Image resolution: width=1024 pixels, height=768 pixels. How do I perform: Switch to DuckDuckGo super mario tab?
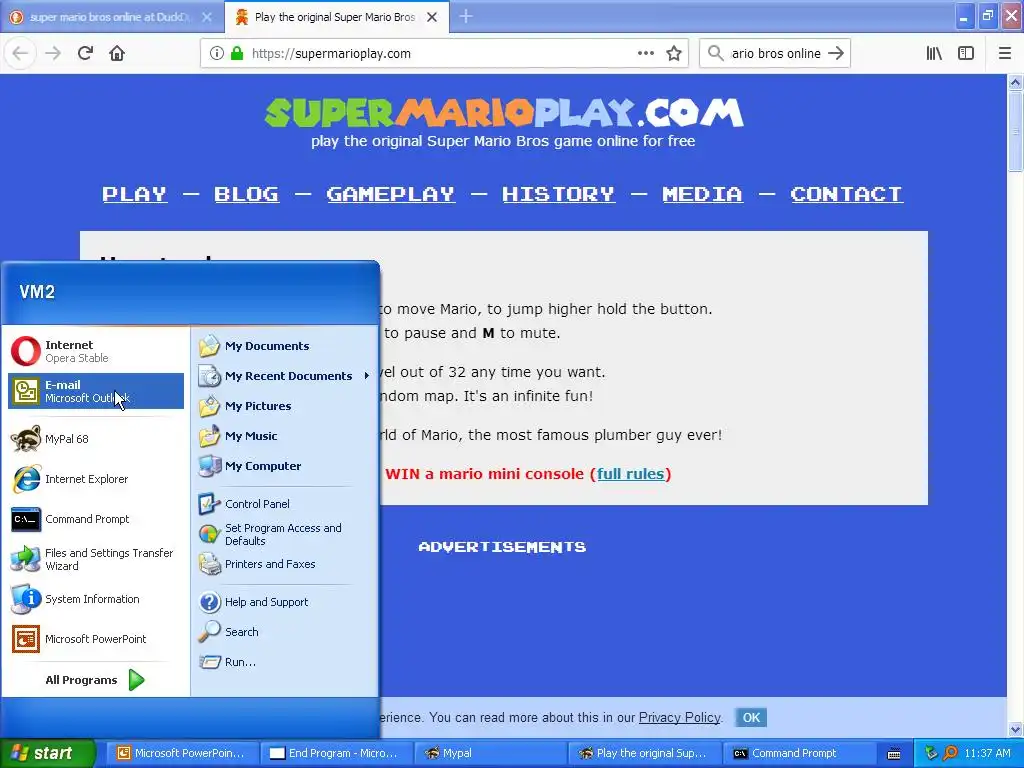click(x=111, y=17)
